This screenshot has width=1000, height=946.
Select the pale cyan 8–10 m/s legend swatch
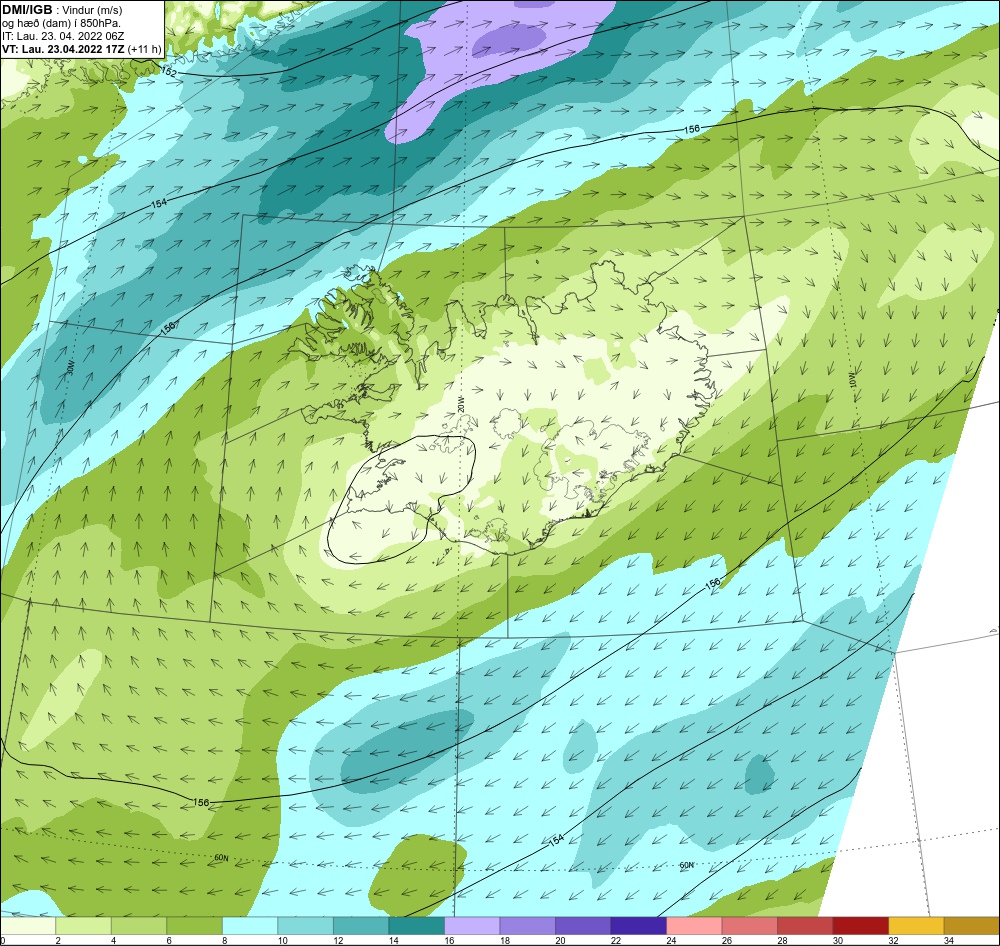pos(250,926)
